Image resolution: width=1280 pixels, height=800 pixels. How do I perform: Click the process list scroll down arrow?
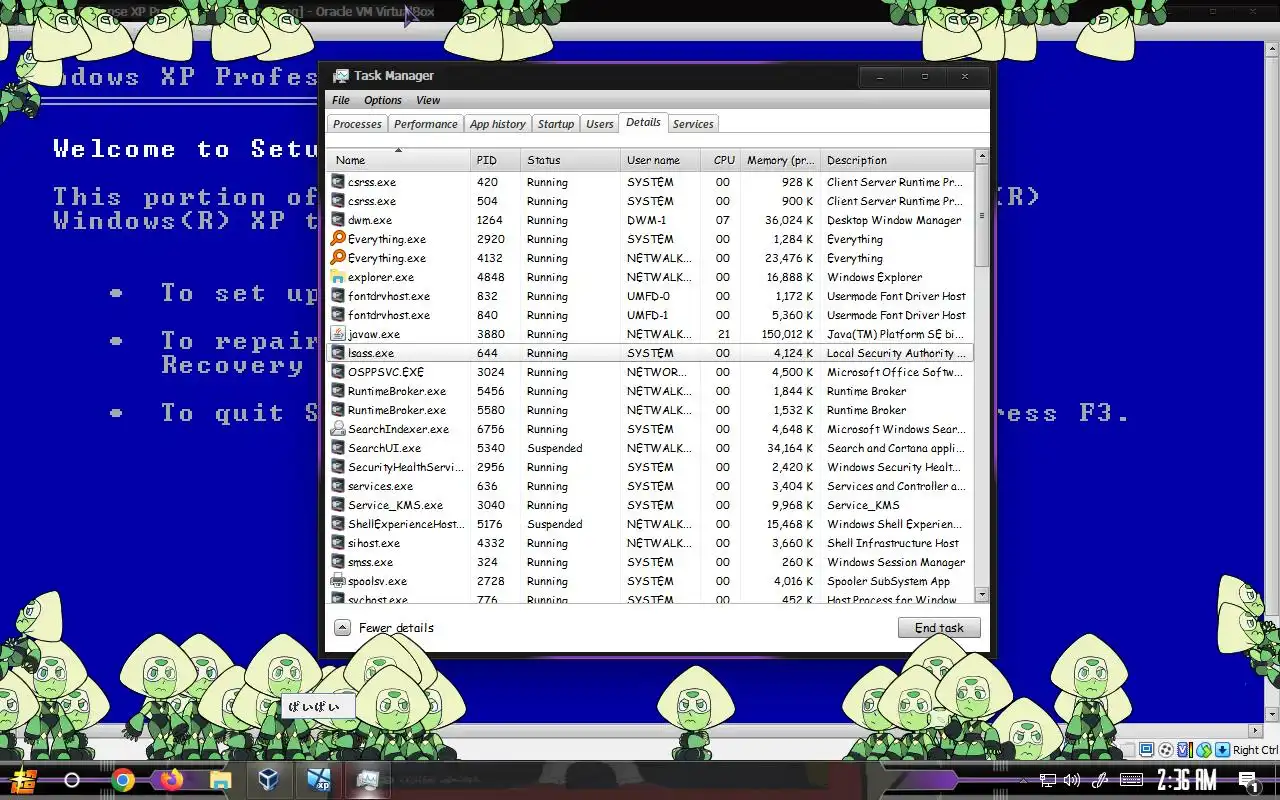[x=982, y=594]
